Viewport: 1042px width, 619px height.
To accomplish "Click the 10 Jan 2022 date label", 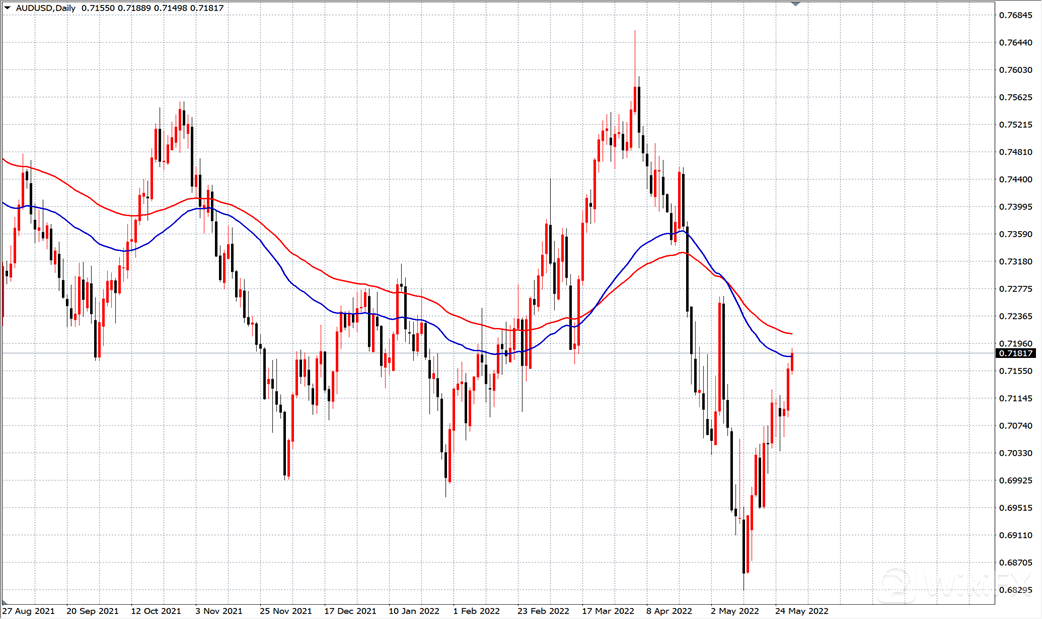I will click(414, 609).
